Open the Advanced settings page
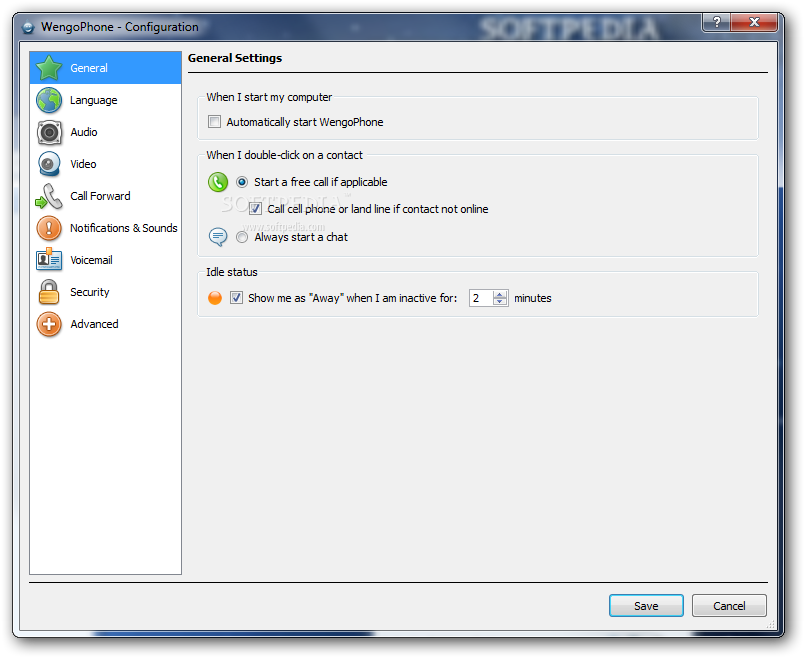Viewport: 805px width, 658px height. point(106,324)
